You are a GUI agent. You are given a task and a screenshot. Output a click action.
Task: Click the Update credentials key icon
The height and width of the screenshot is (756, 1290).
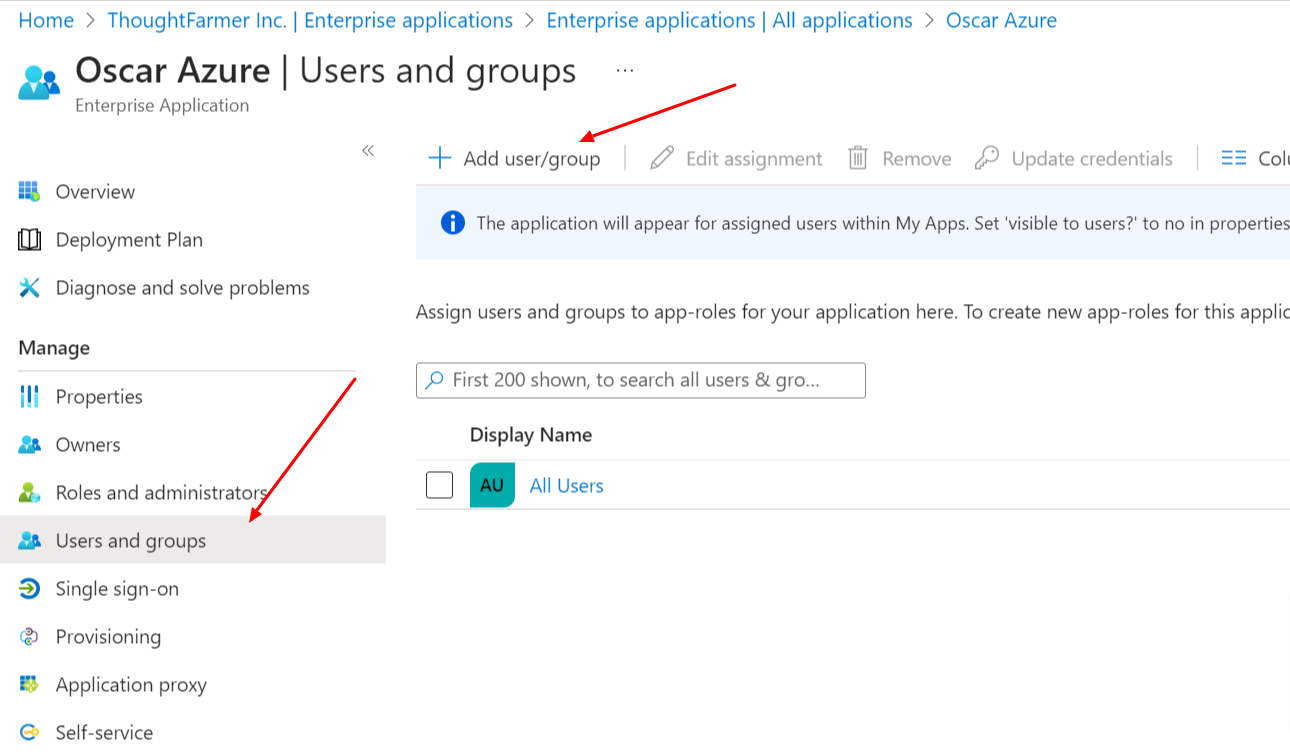coord(987,158)
